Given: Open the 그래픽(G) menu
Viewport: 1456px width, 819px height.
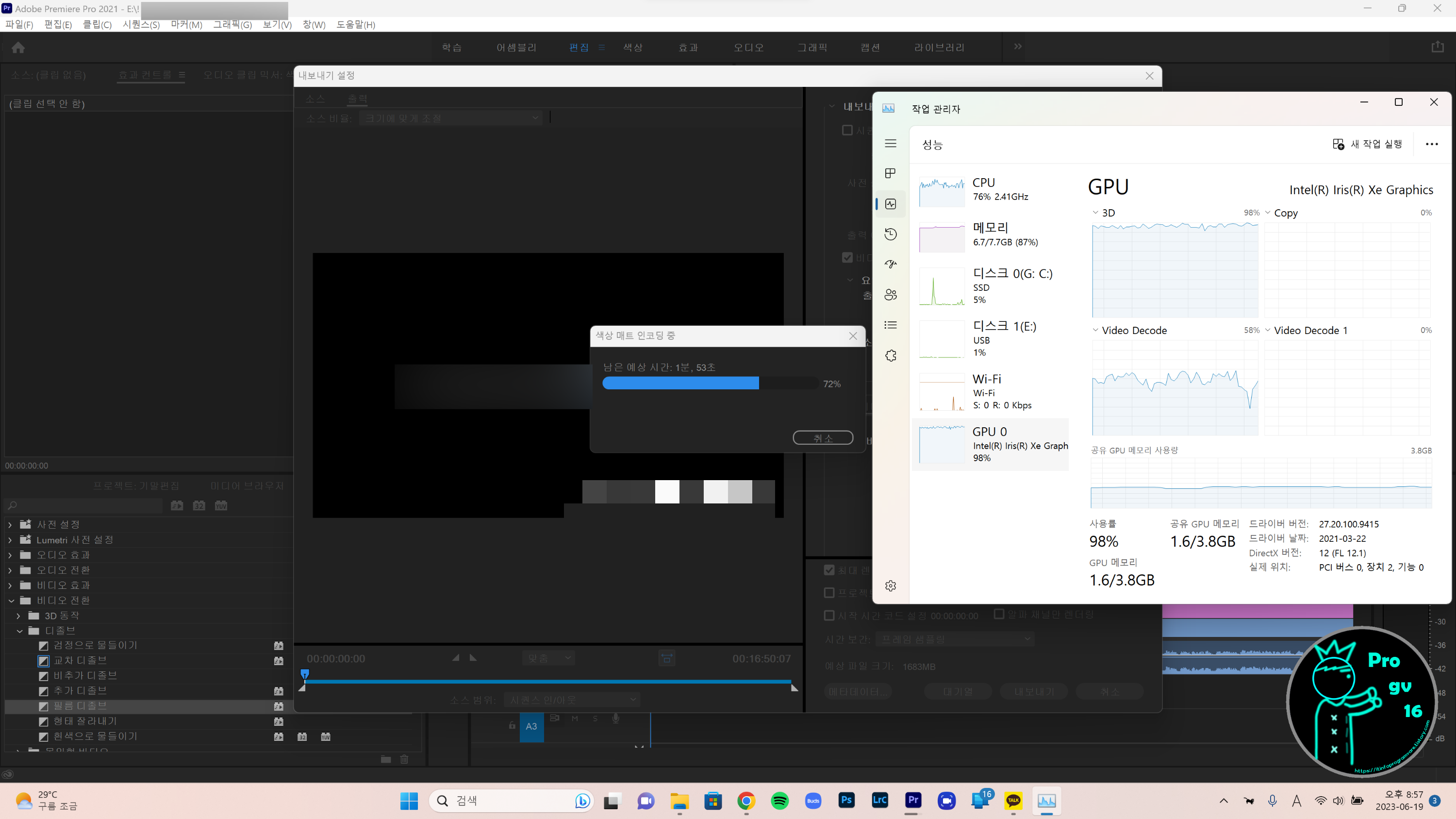Looking at the screenshot, I should tap(232, 24).
